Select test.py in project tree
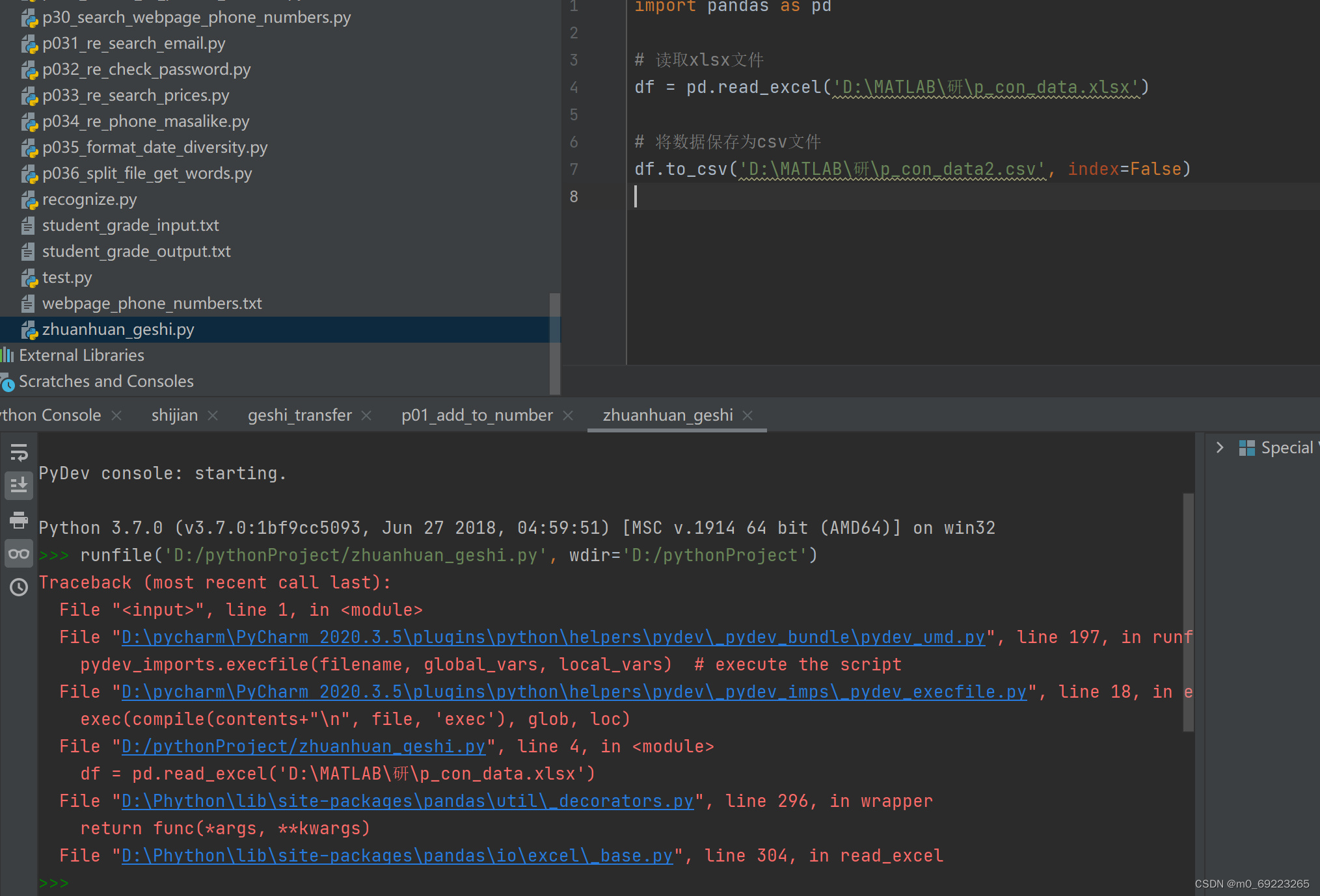Screen dimensions: 1320x896 click(67, 278)
